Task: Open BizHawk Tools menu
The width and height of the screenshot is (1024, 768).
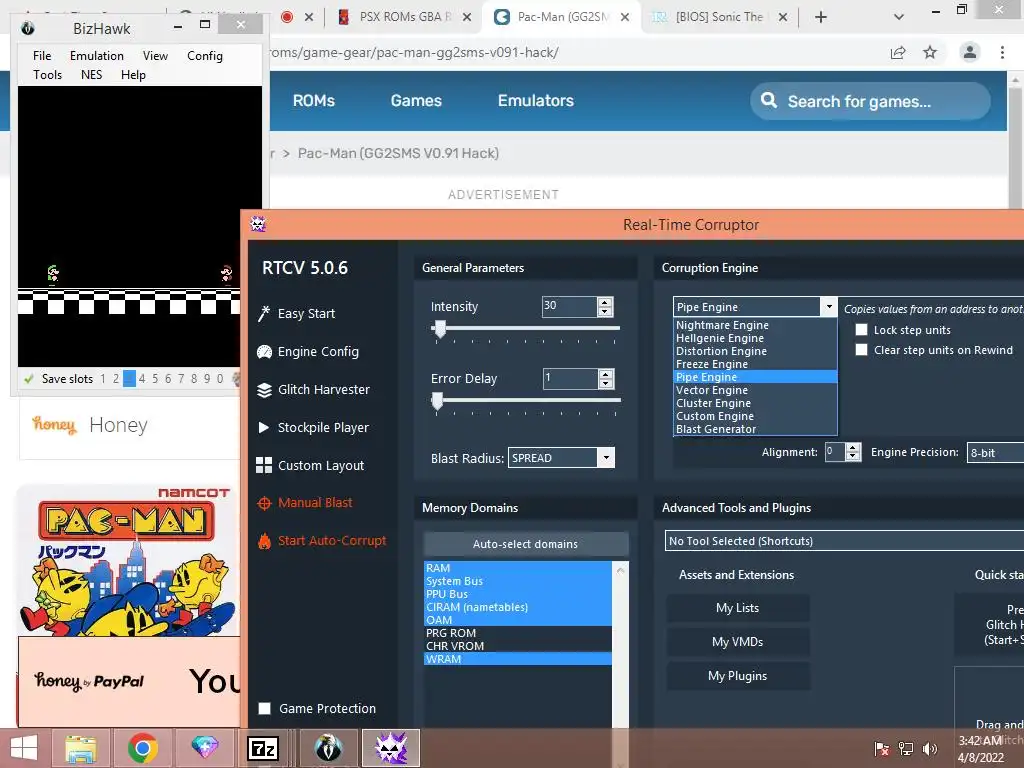Action: click(48, 74)
